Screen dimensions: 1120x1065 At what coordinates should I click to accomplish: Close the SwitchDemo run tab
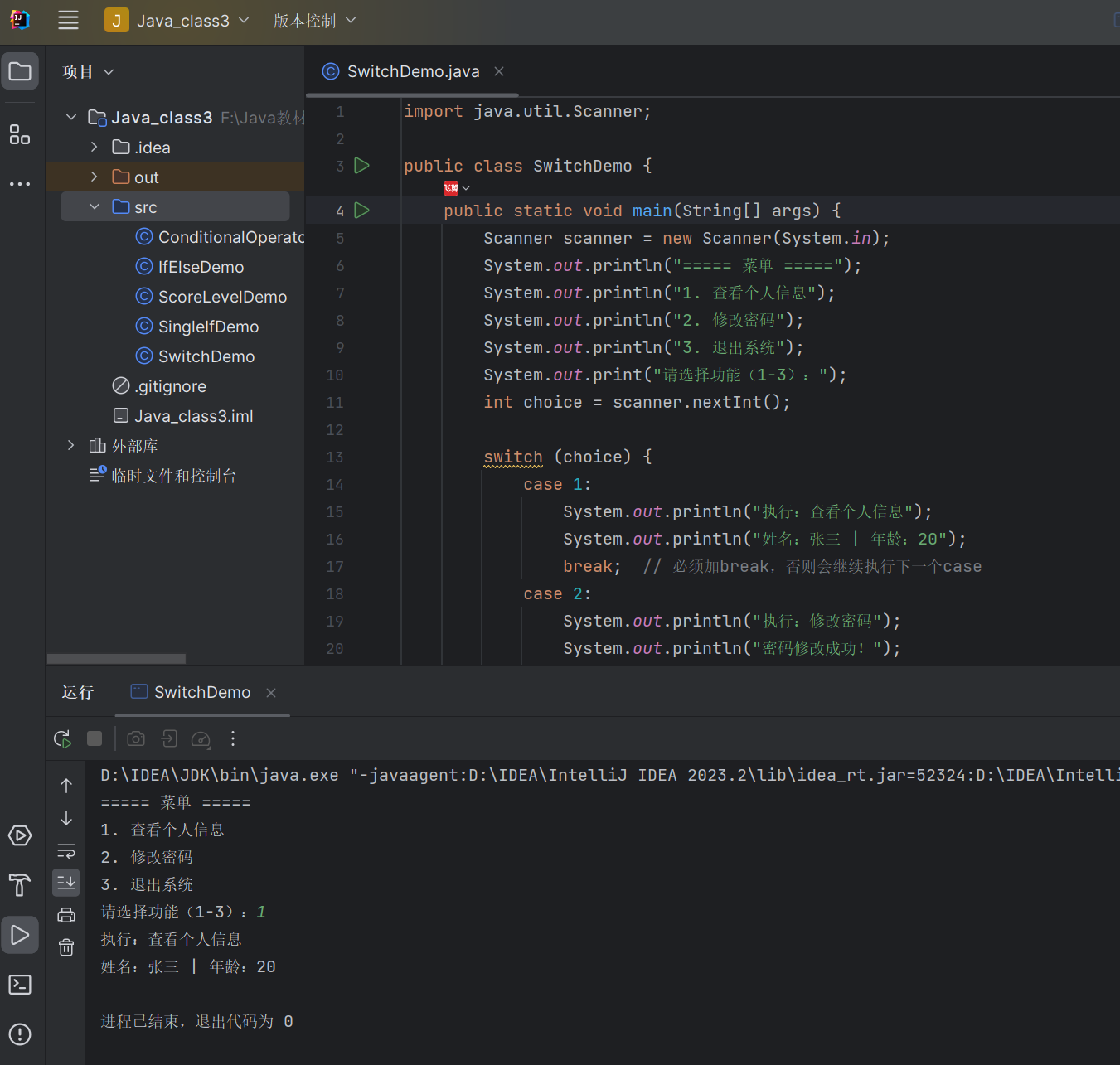coord(271,693)
